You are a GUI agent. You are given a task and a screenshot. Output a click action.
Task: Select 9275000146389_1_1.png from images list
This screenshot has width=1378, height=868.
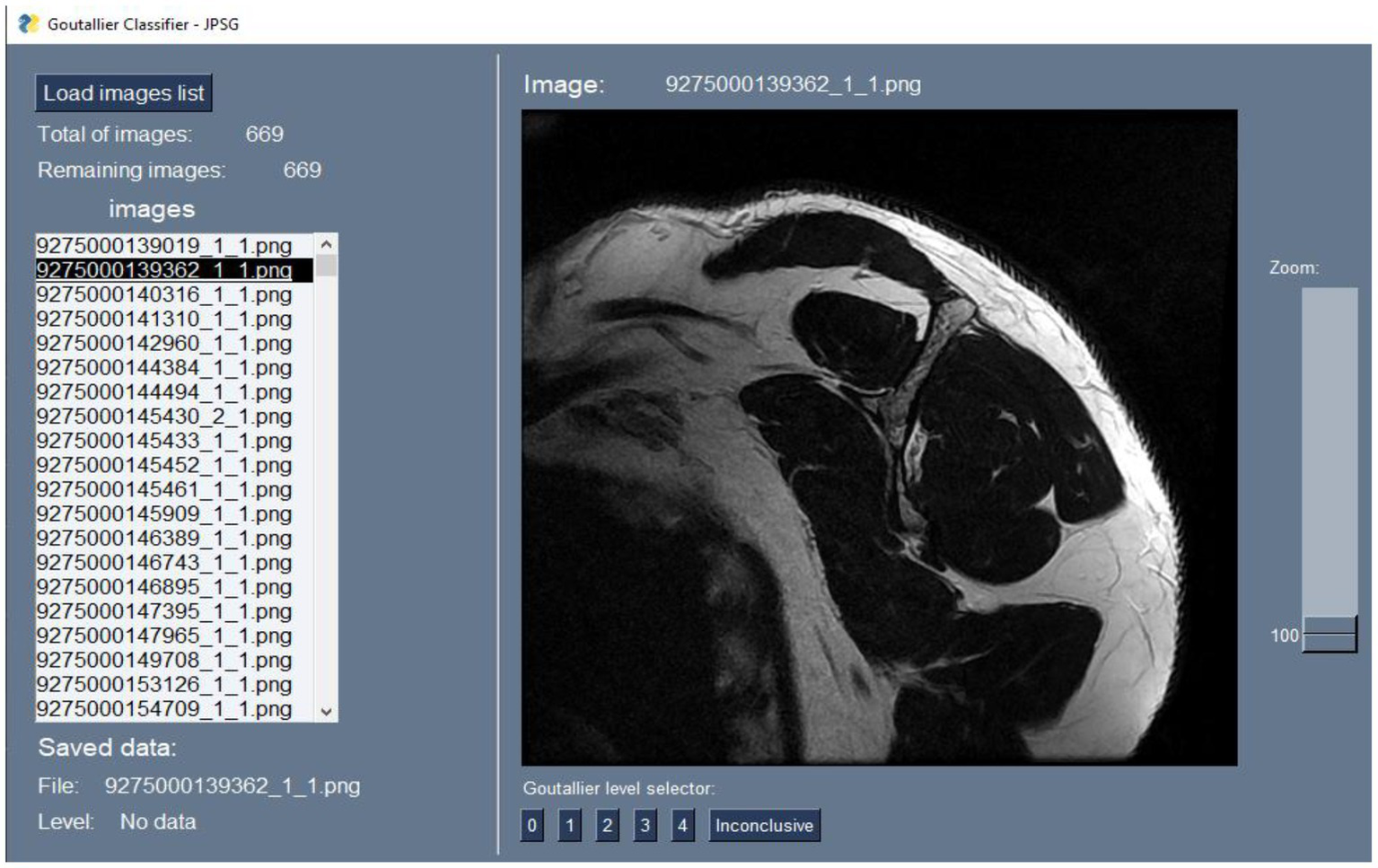[164, 539]
